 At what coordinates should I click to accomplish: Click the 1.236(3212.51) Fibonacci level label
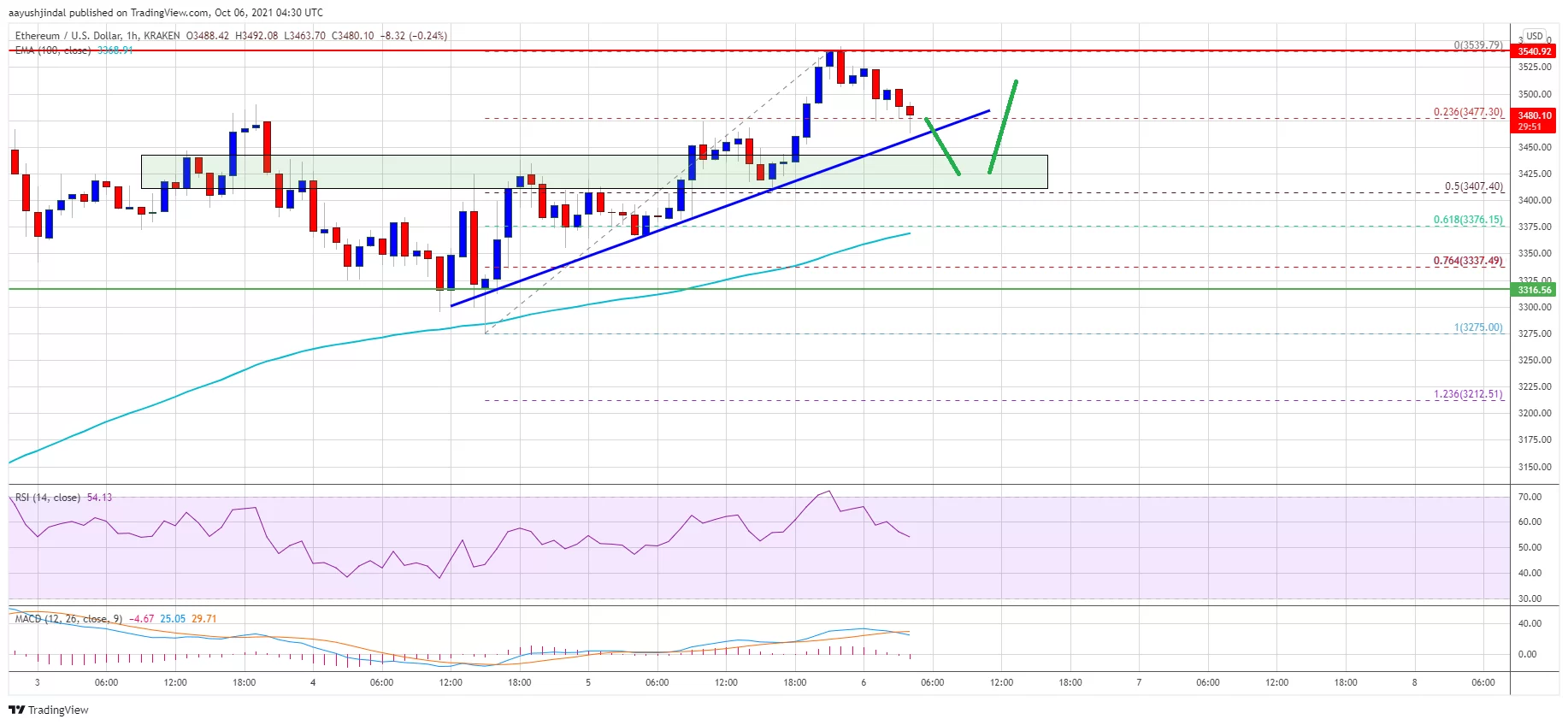tap(1467, 394)
